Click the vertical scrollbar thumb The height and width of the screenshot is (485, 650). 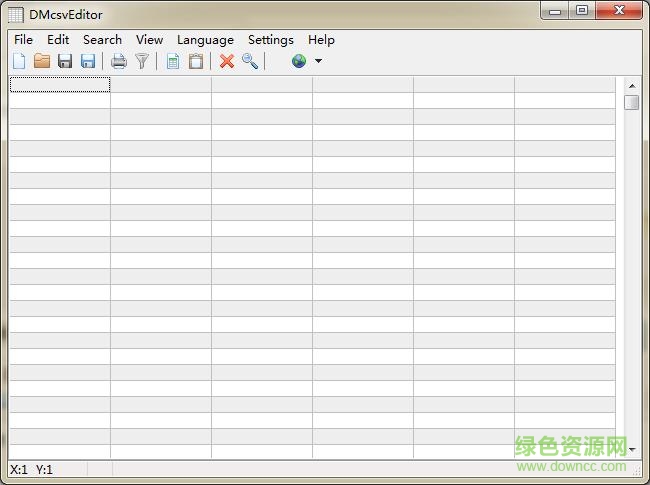(632, 102)
